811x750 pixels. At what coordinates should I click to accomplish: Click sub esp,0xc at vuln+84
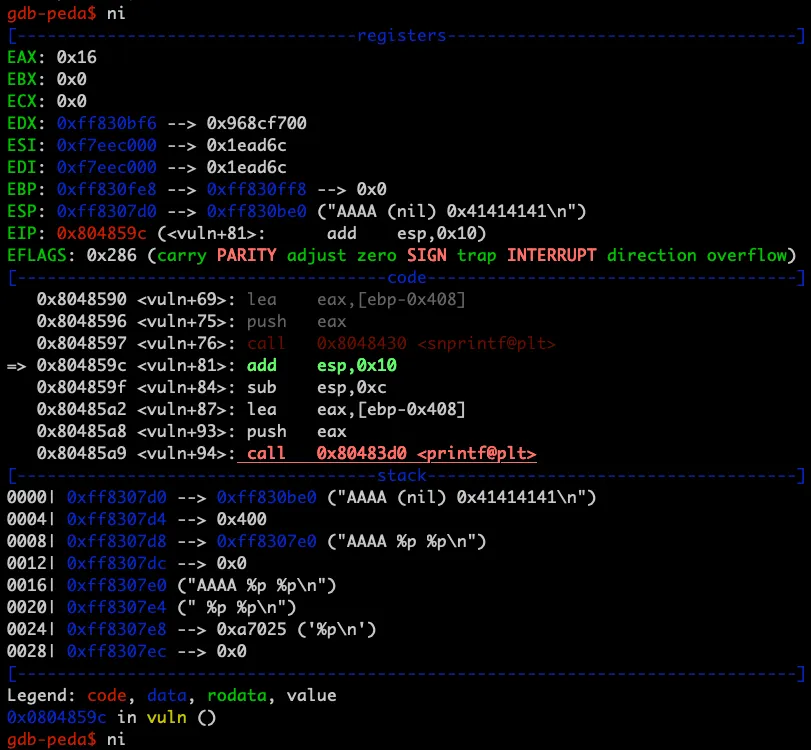(x=317, y=387)
